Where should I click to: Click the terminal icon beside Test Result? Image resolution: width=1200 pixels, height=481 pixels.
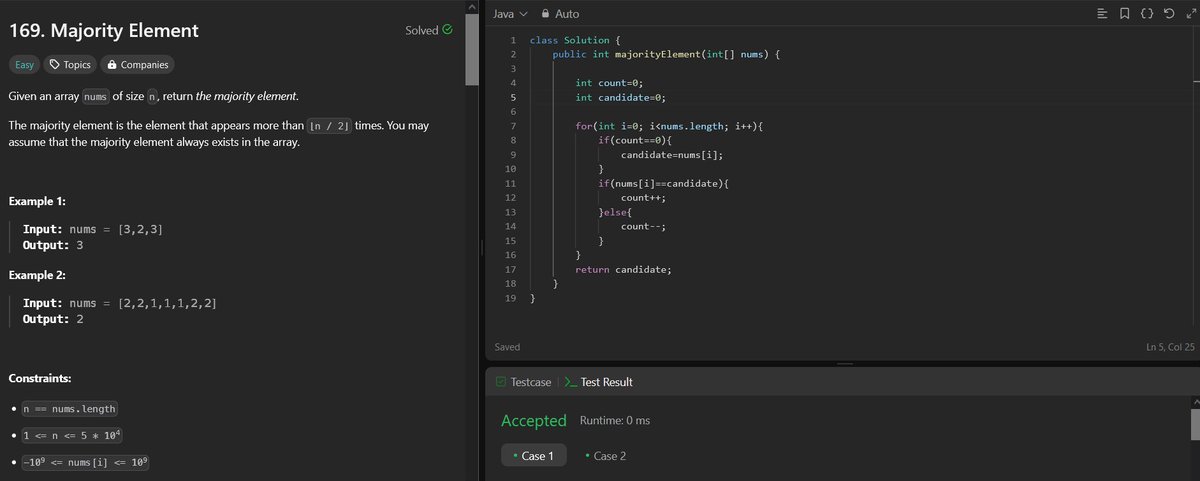(x=570, y=382)
